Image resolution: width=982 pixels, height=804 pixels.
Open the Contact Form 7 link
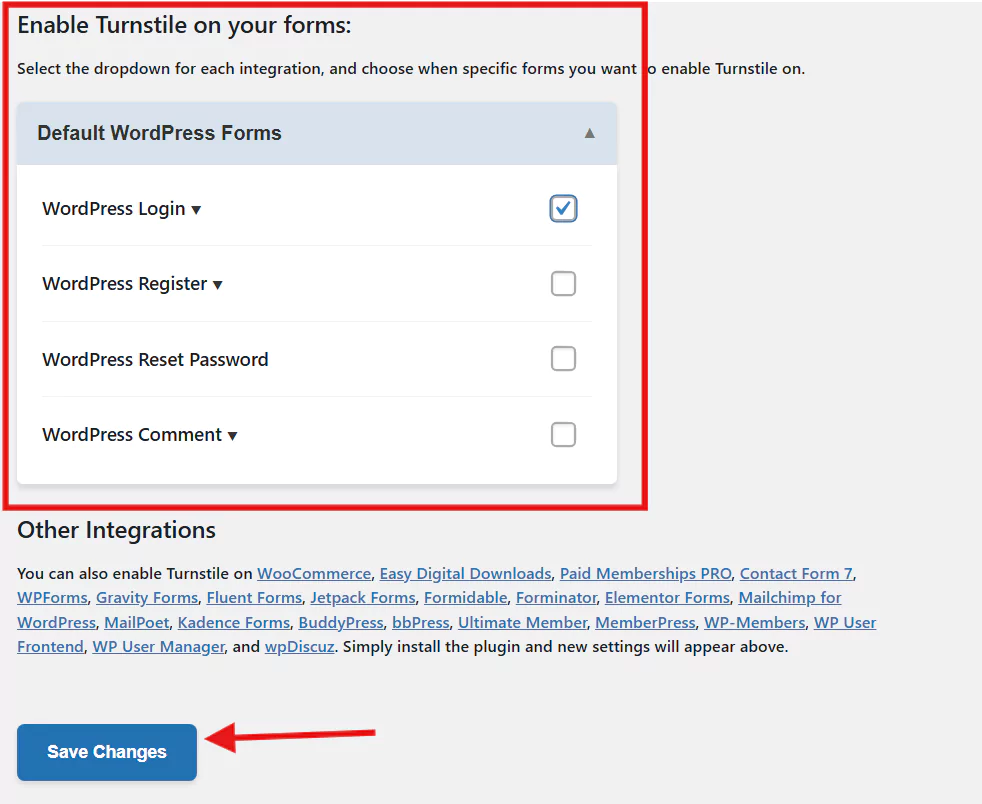coord(796,574)
